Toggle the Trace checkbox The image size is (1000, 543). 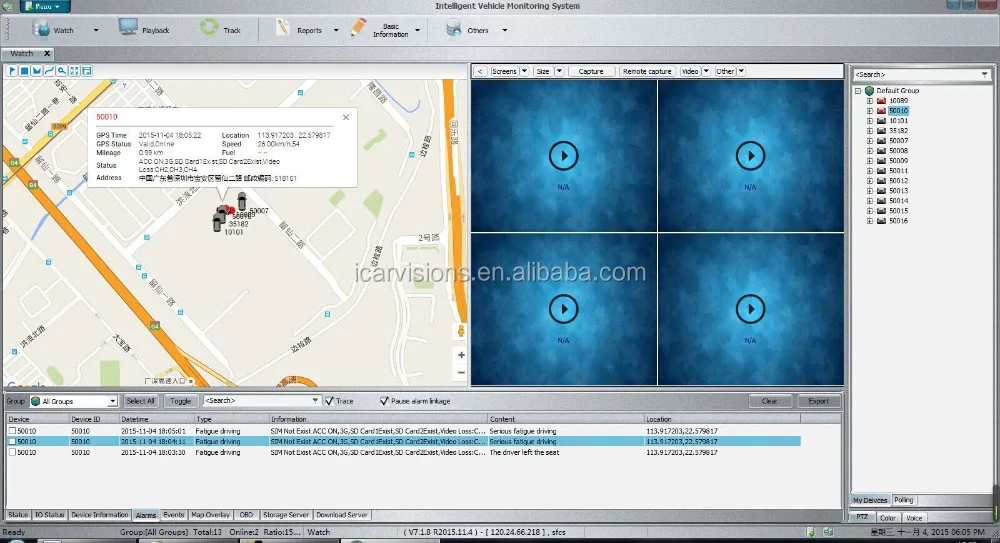pyautogui.click(x=329, y=401)
